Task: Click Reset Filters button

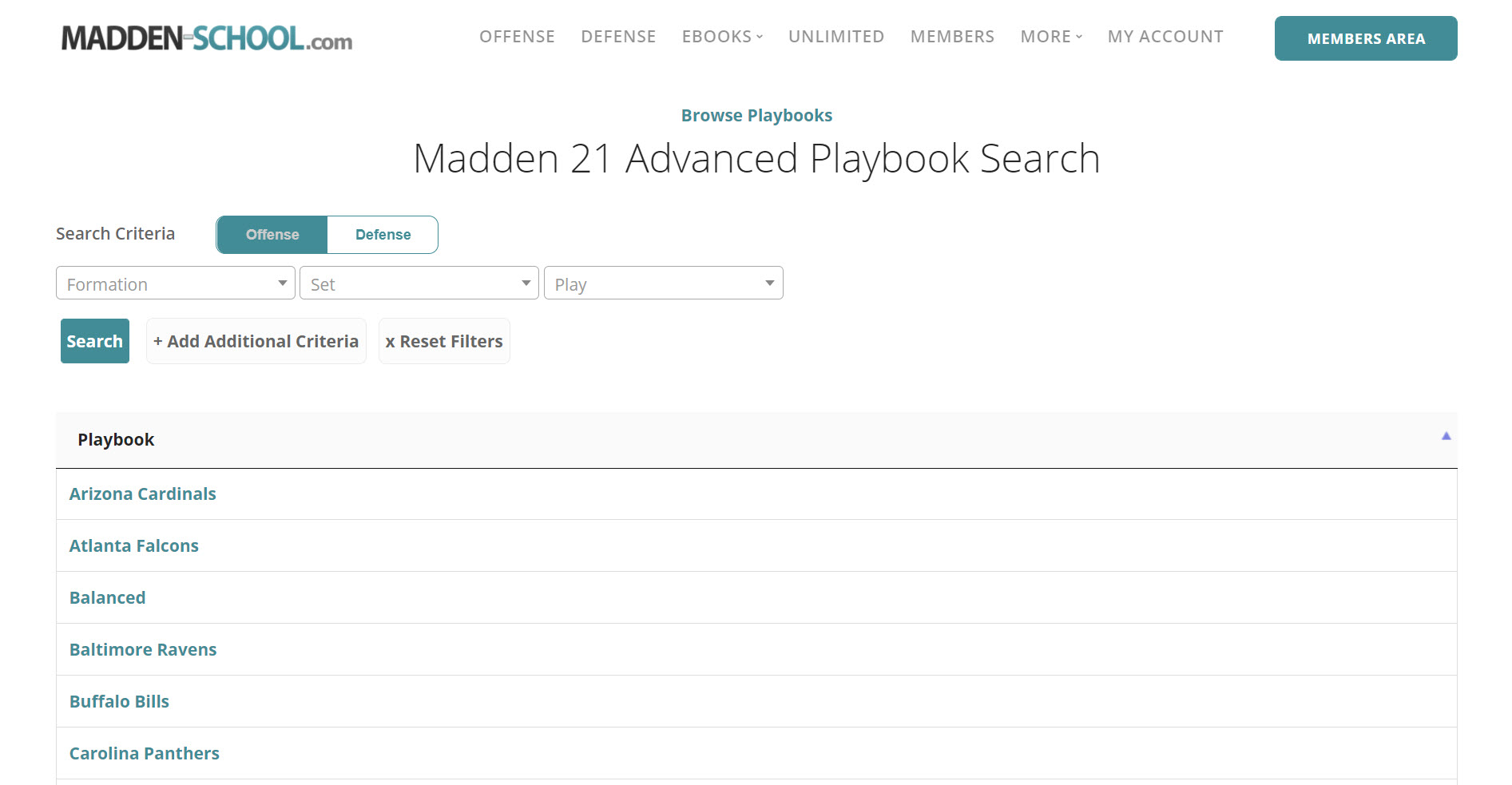Action: [444, 341]
